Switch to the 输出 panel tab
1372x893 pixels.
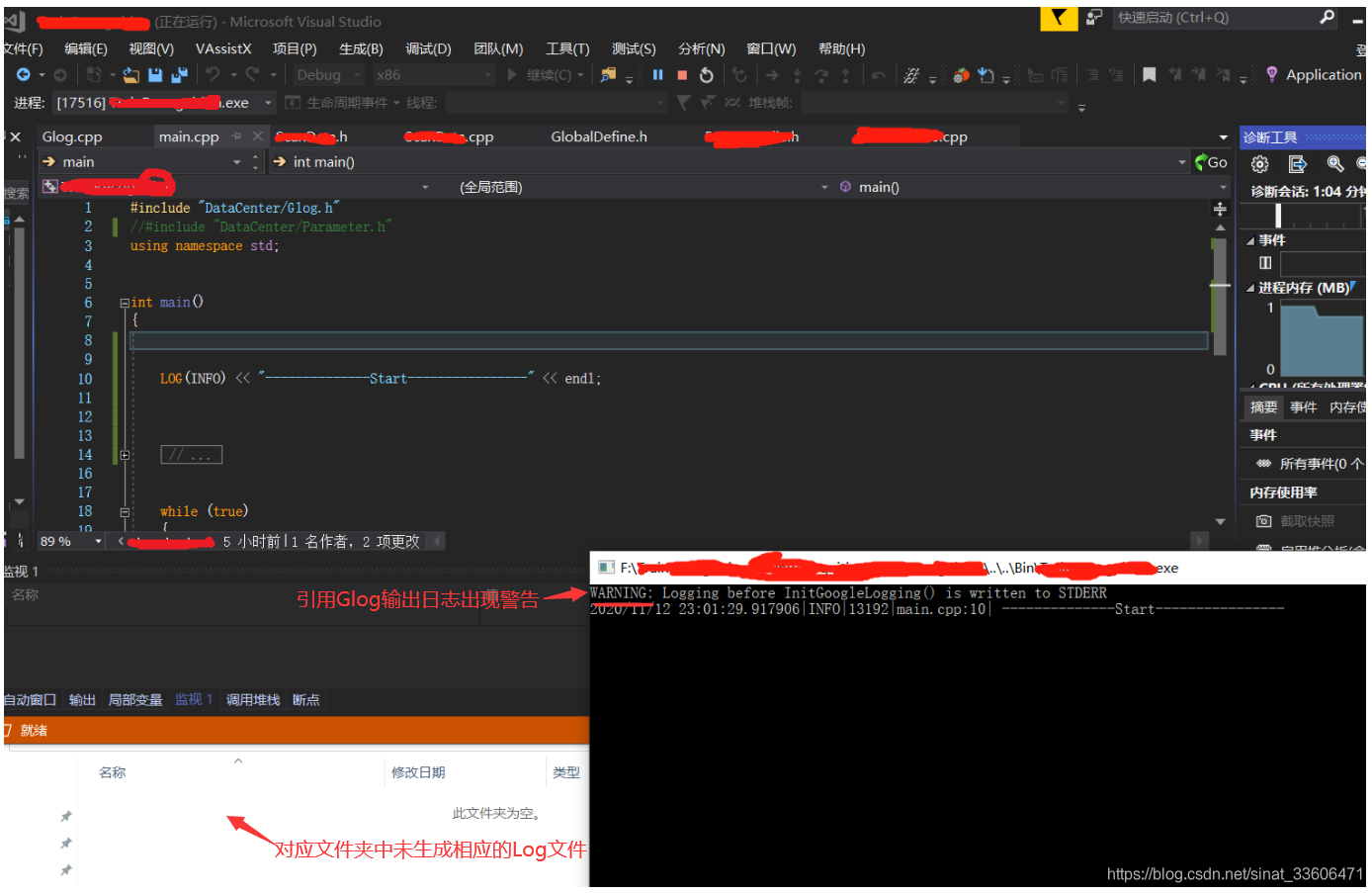point(82,699)
